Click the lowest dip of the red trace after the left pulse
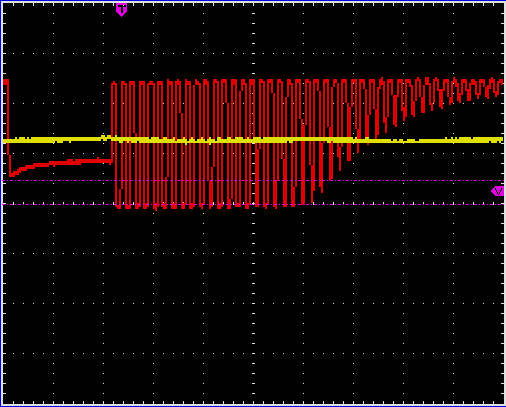 point(12,174)
